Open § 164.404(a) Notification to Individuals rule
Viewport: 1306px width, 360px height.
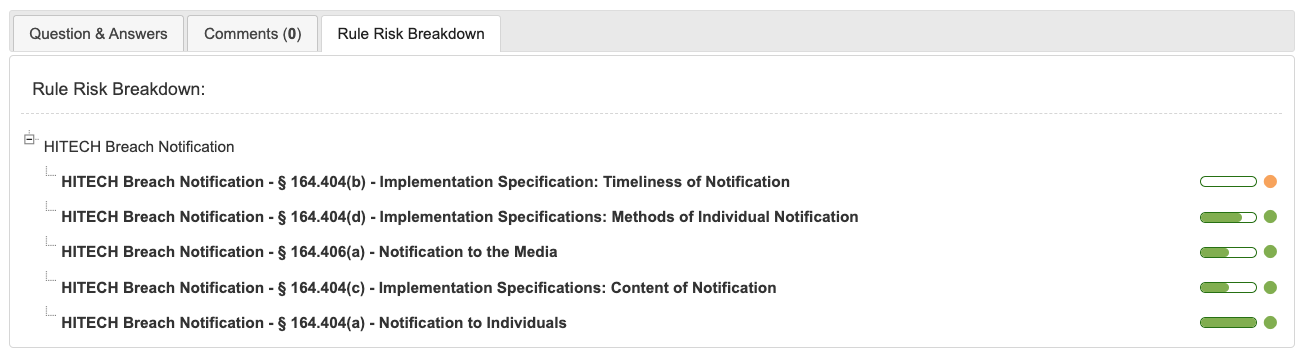(314, 323)
